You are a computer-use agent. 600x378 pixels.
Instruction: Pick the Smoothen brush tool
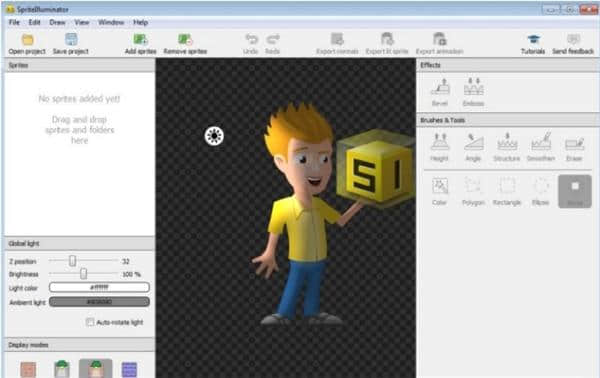(541, 142)
